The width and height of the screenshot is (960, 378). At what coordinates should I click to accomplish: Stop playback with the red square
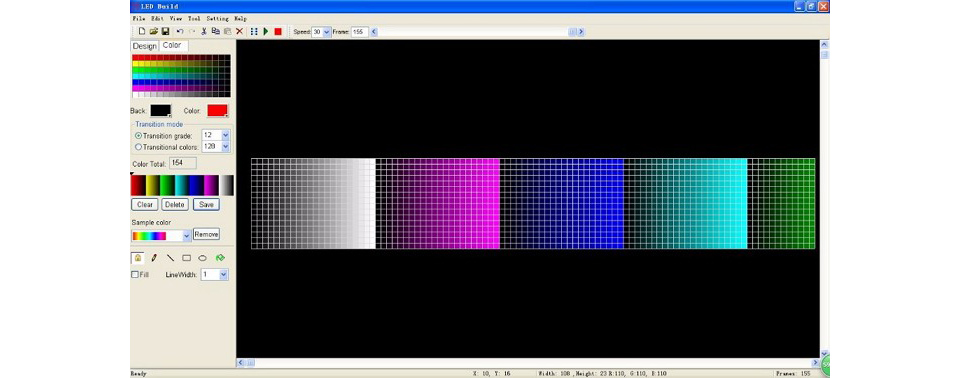click(278, 31)
